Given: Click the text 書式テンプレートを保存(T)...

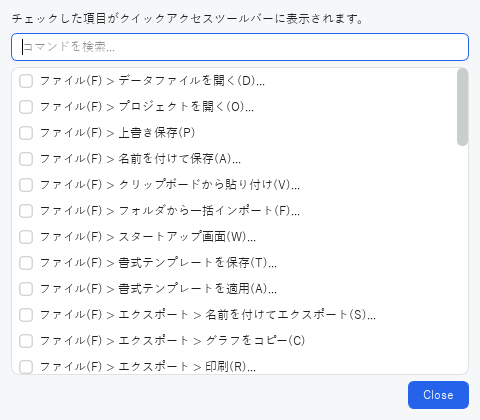Looking at the screenshot, I should click(198, 263).
